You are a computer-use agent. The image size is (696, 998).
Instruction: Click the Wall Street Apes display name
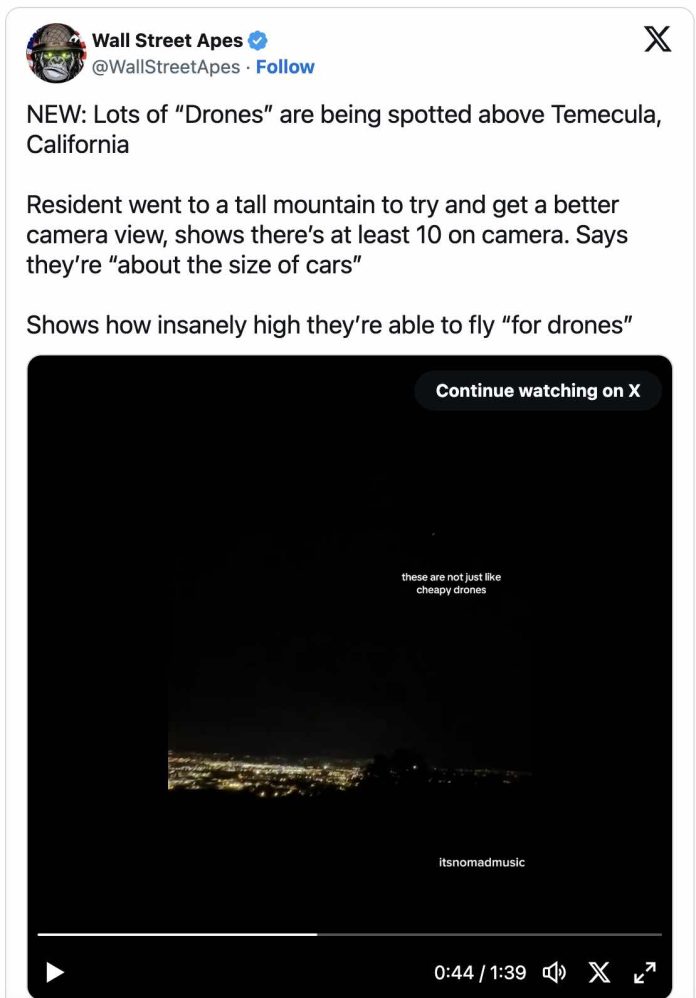167,41
